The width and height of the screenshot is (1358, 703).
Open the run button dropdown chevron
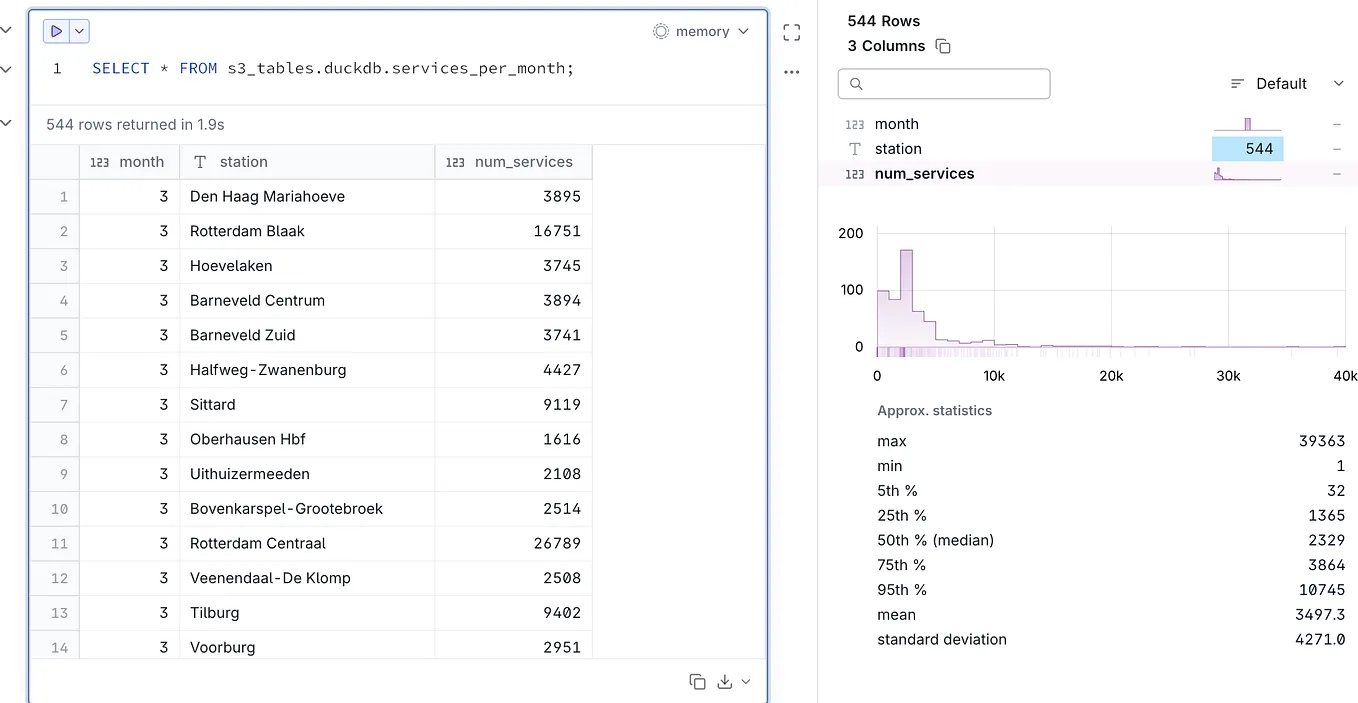tap(79, 31)
